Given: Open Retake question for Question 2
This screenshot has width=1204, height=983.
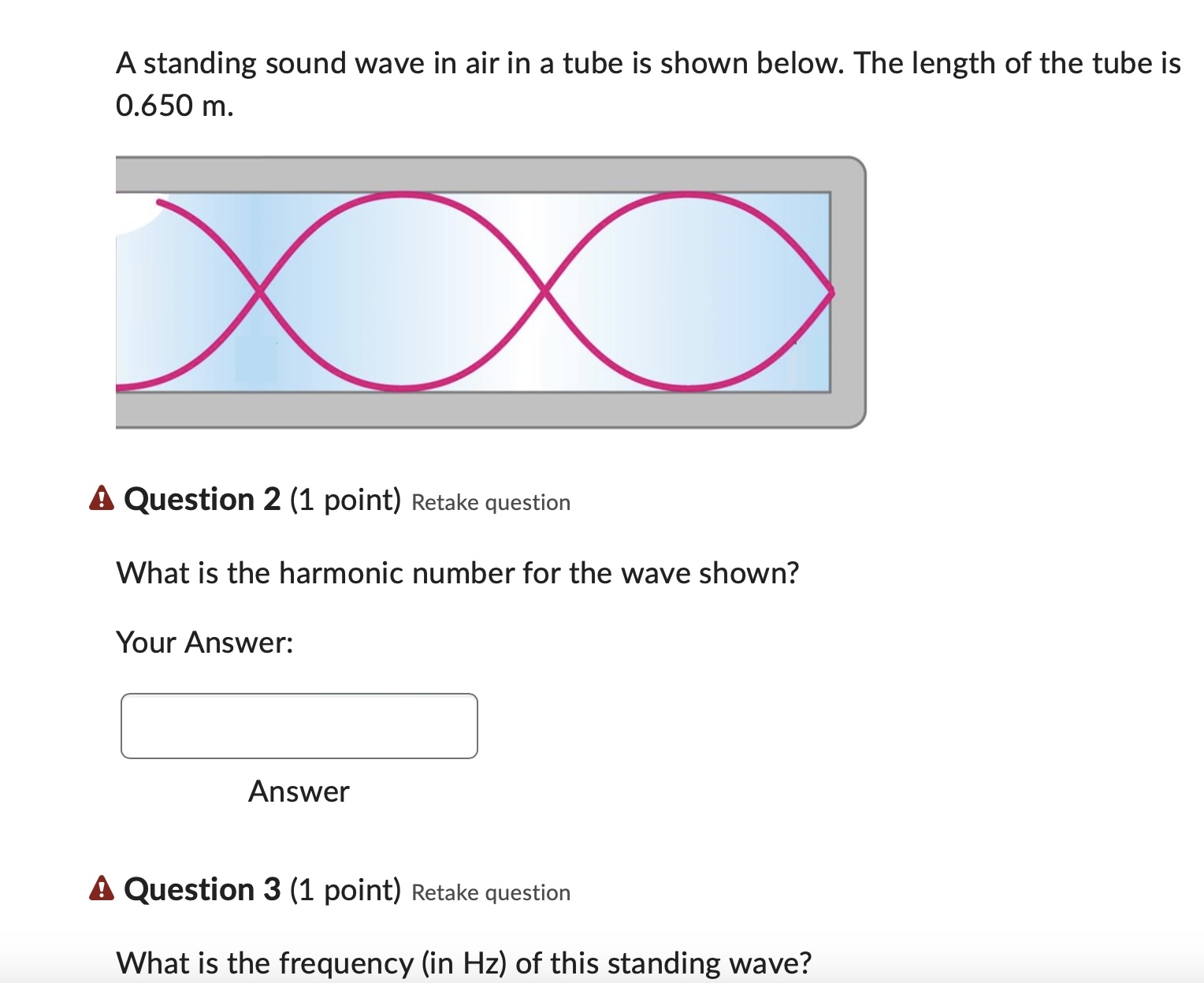Looking at the screenshot, I should (x=490, y=502).
